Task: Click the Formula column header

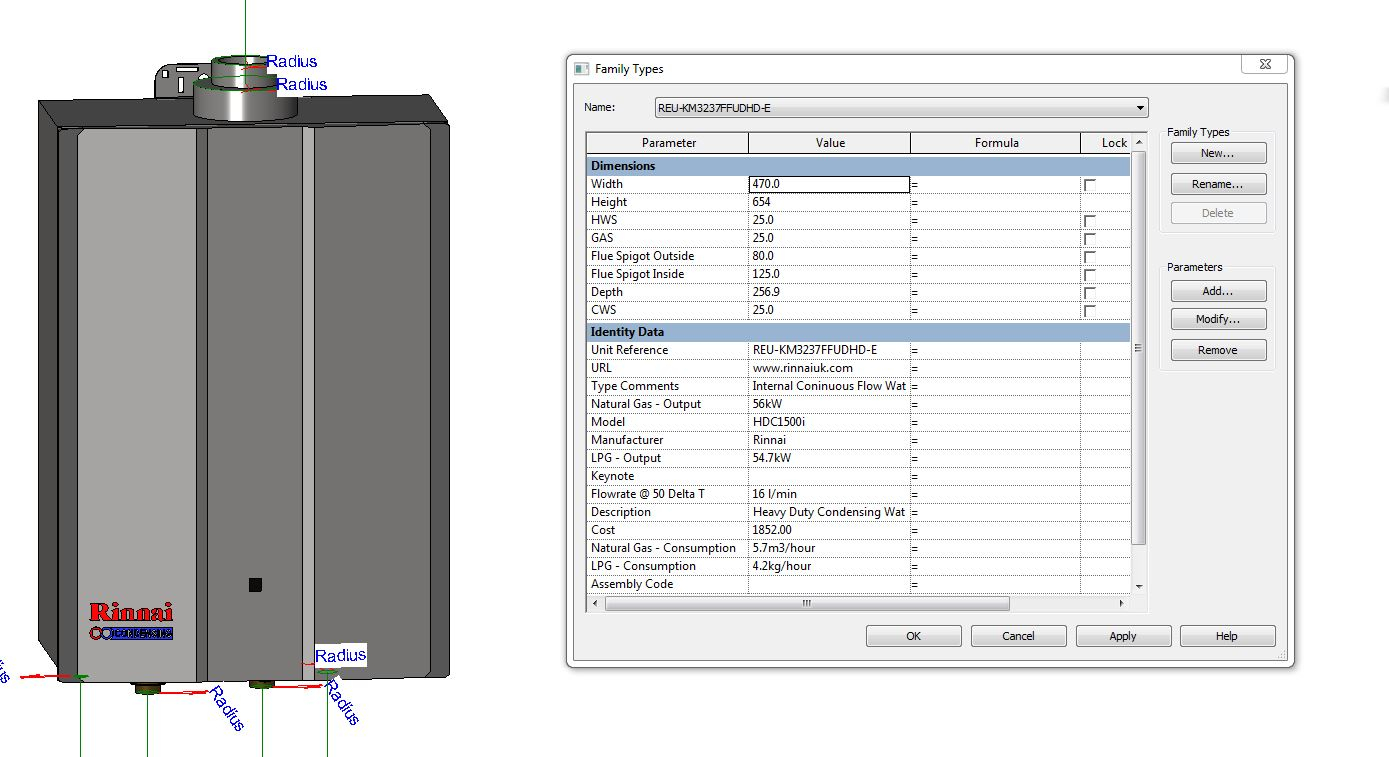Action: [996, 143]
